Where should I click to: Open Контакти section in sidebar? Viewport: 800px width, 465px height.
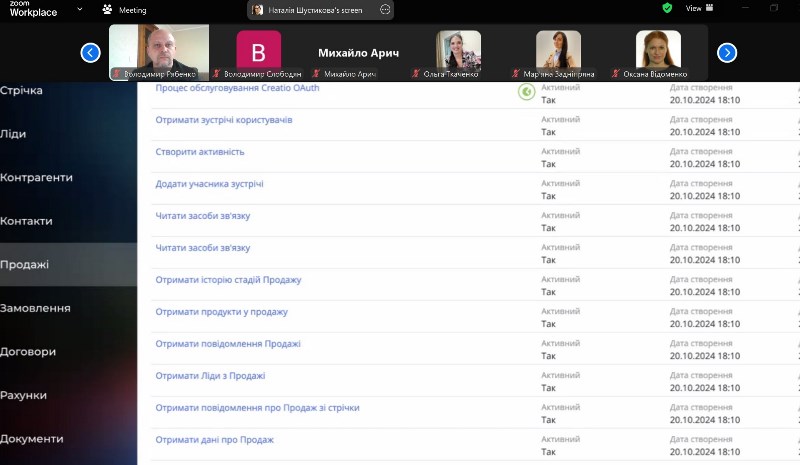27,221
